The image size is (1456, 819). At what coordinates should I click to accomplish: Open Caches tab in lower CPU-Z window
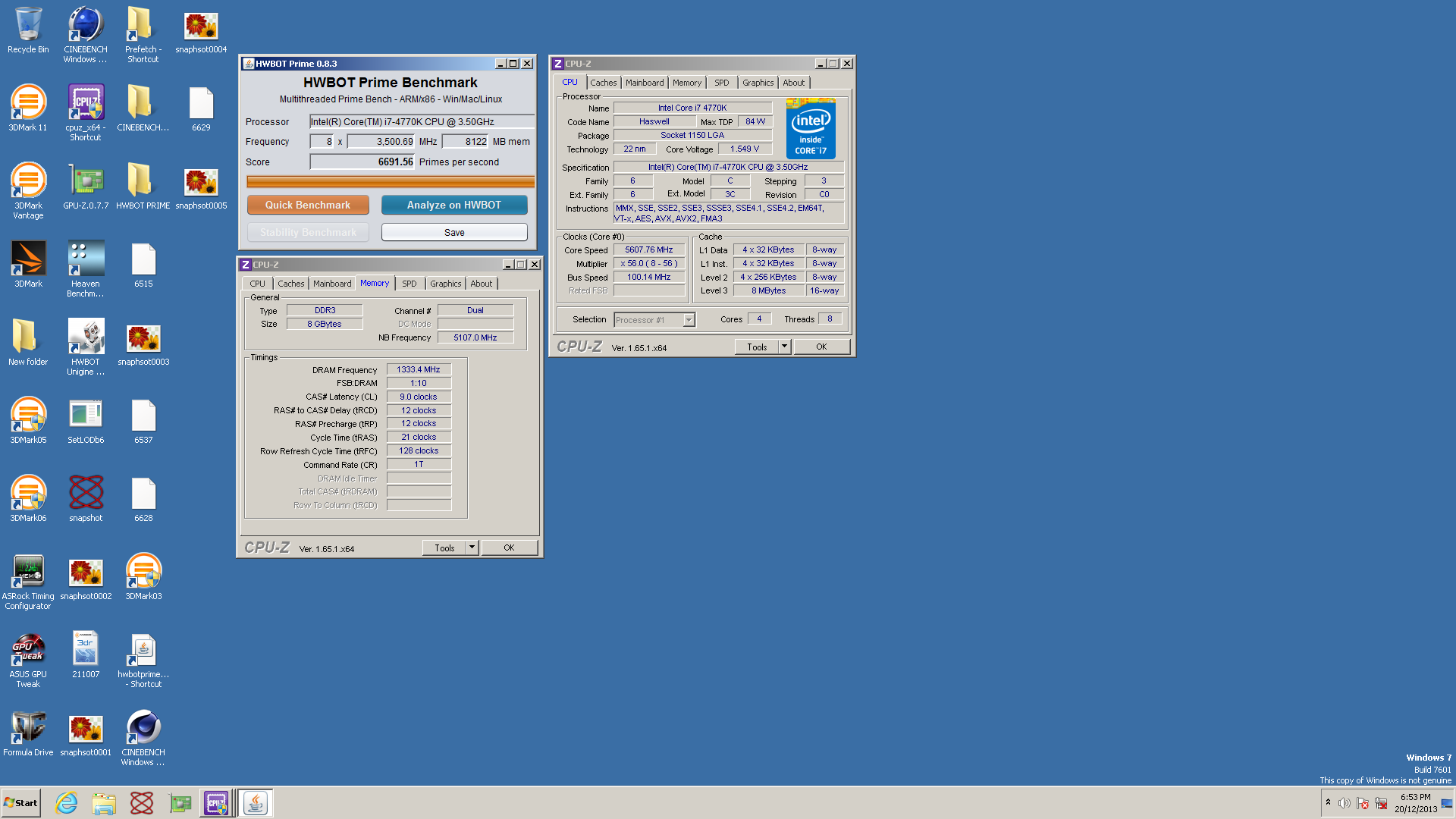(291, 284)
